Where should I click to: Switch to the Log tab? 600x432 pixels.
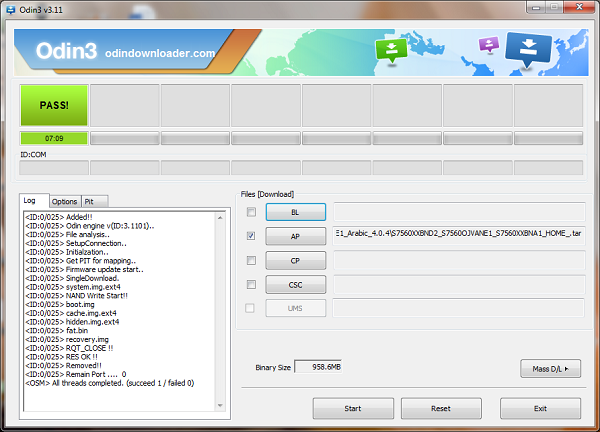click(34, 201)
